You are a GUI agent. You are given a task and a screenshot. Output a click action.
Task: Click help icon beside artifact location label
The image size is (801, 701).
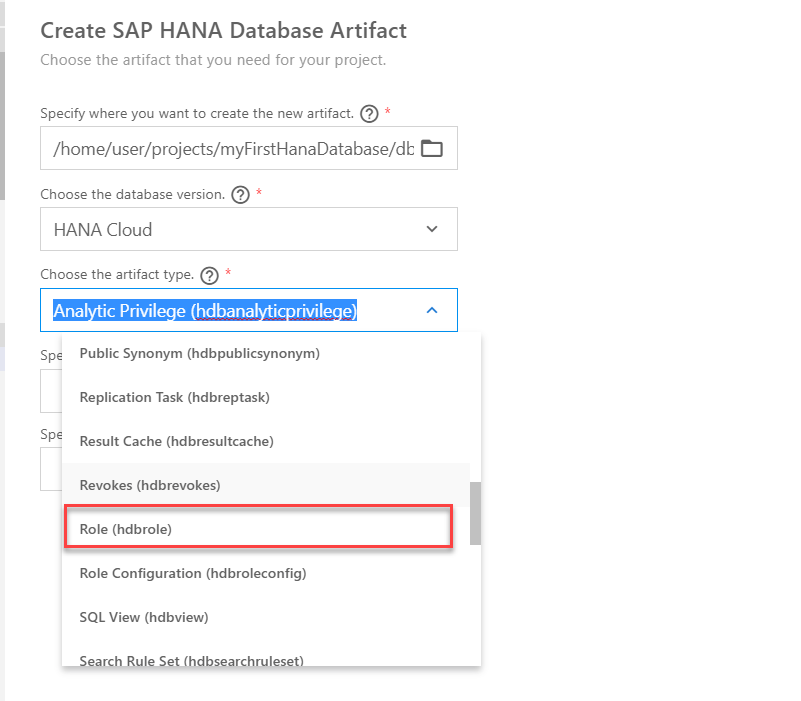point(368,114)
